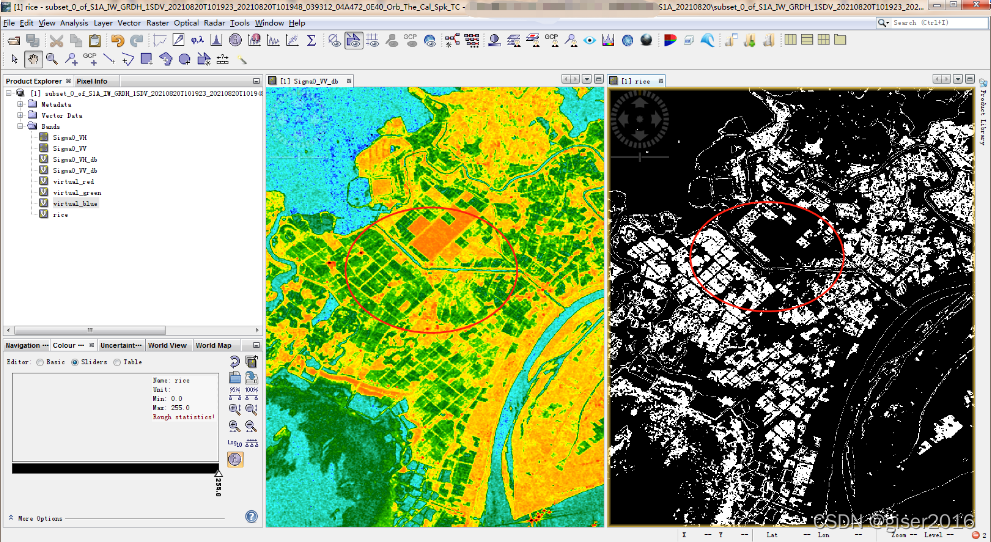
Task: Close the Sigma0_VV_db view tab
Action: pyautogui.click(x=348, y=81)
